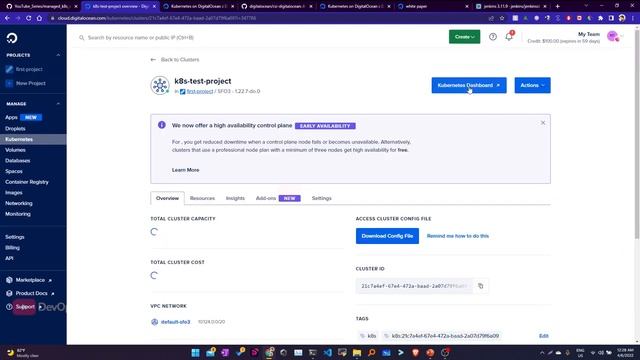Open Apps in Manage menu
The image size is (640, 360).
click(x=11, y=118)
